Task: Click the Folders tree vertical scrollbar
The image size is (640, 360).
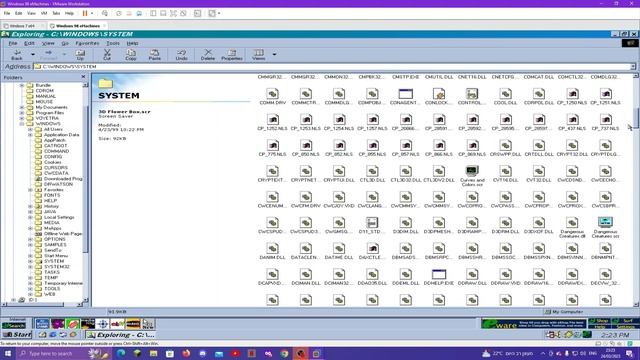Action: 85,192
